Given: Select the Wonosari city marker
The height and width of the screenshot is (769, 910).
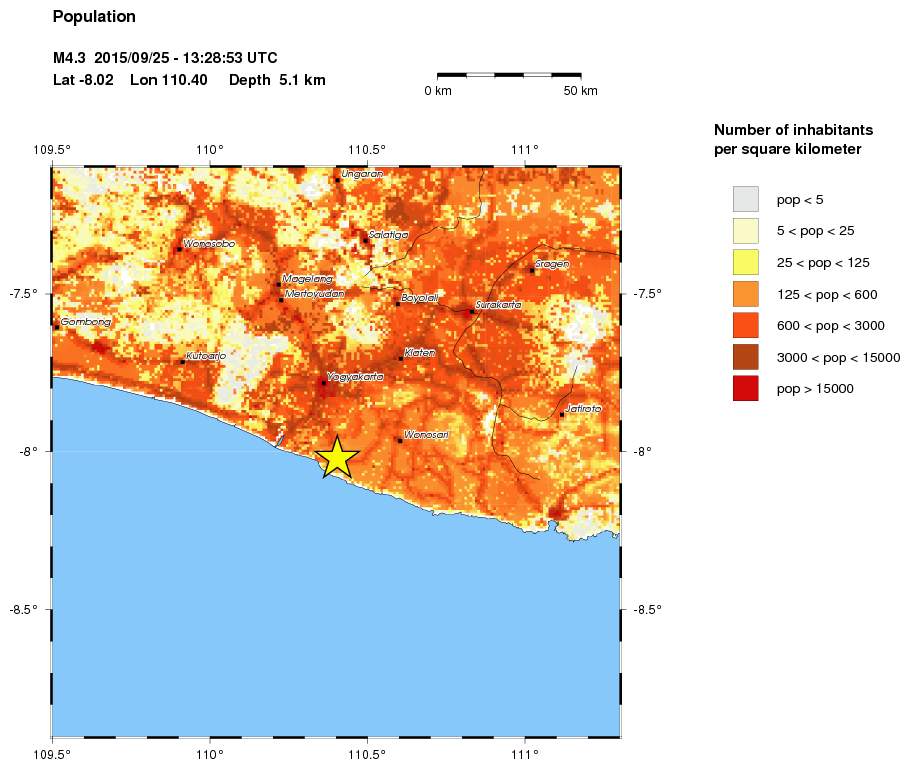Looking at the screenshot, I should tap(400, 440).
